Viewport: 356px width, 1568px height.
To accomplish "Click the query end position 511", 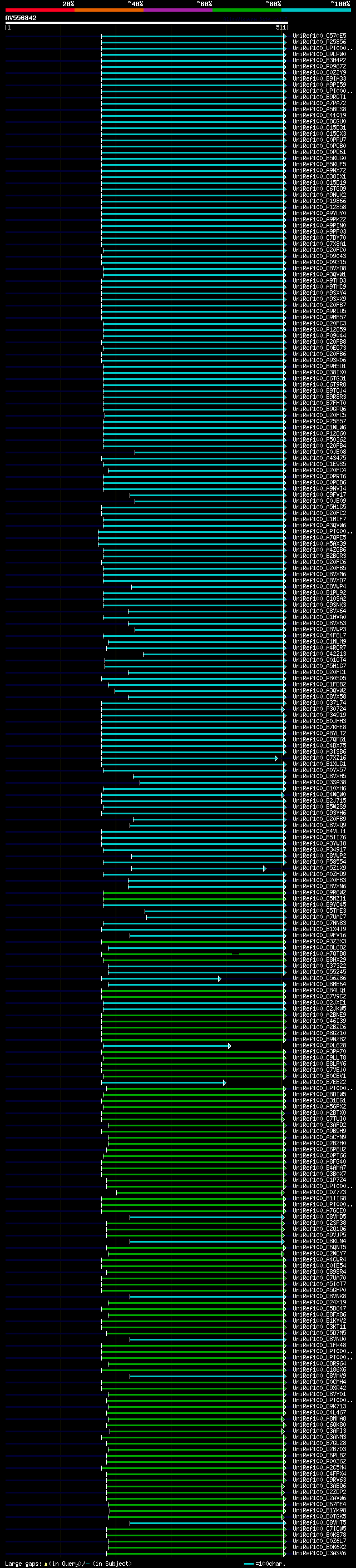I will [280, 27].
